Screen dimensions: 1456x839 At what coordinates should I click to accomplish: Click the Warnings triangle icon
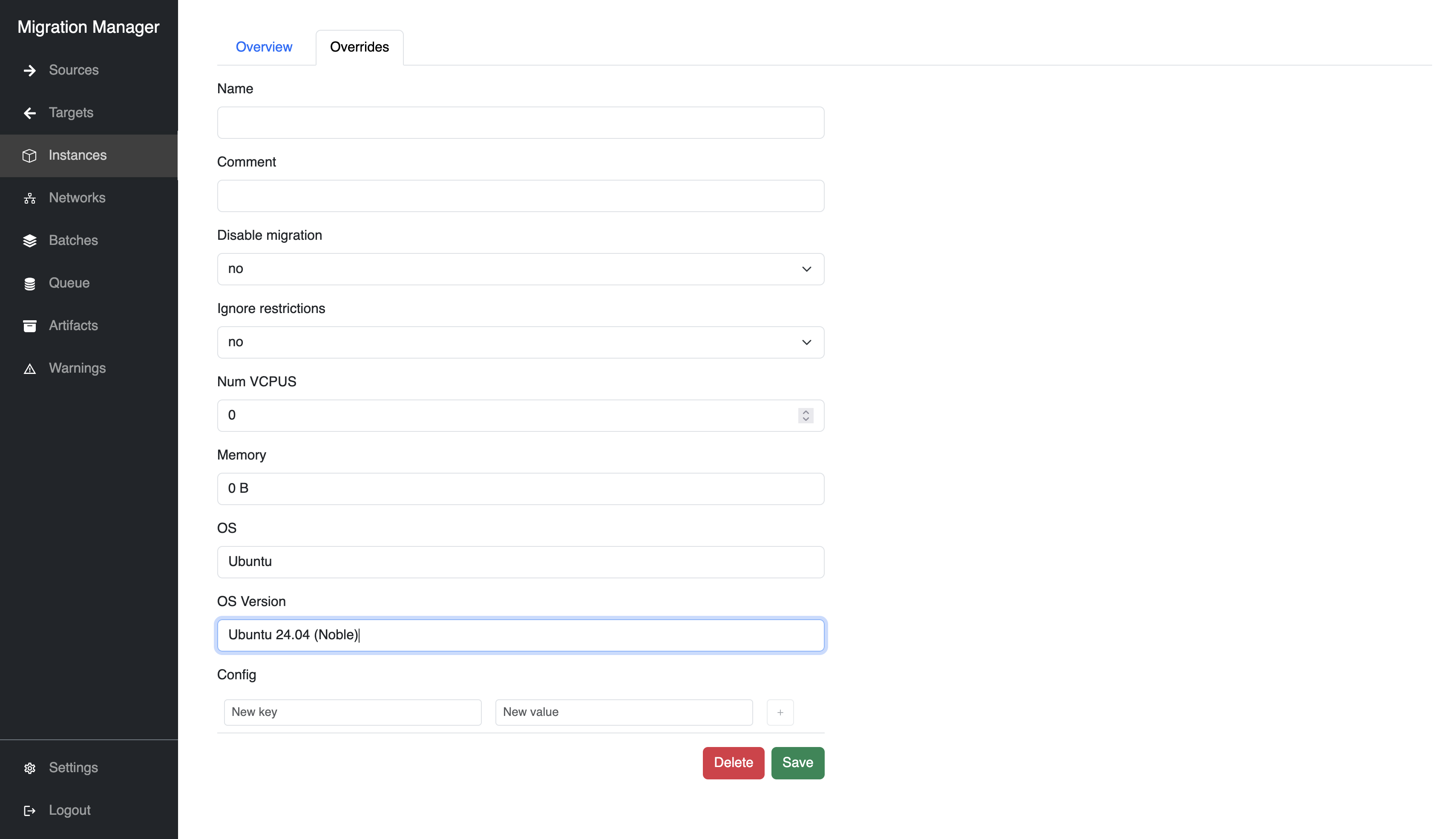point(29,369)
